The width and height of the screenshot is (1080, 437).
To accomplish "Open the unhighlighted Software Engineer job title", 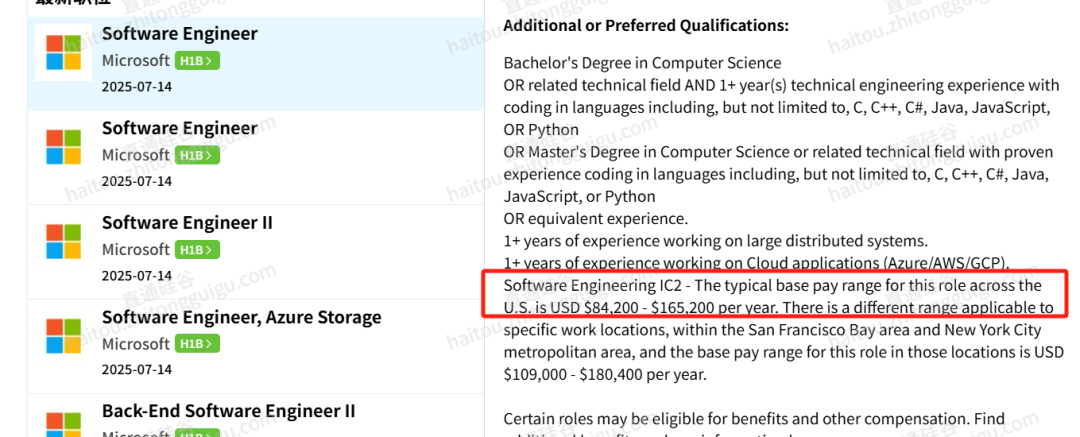I will coord(180,128).
